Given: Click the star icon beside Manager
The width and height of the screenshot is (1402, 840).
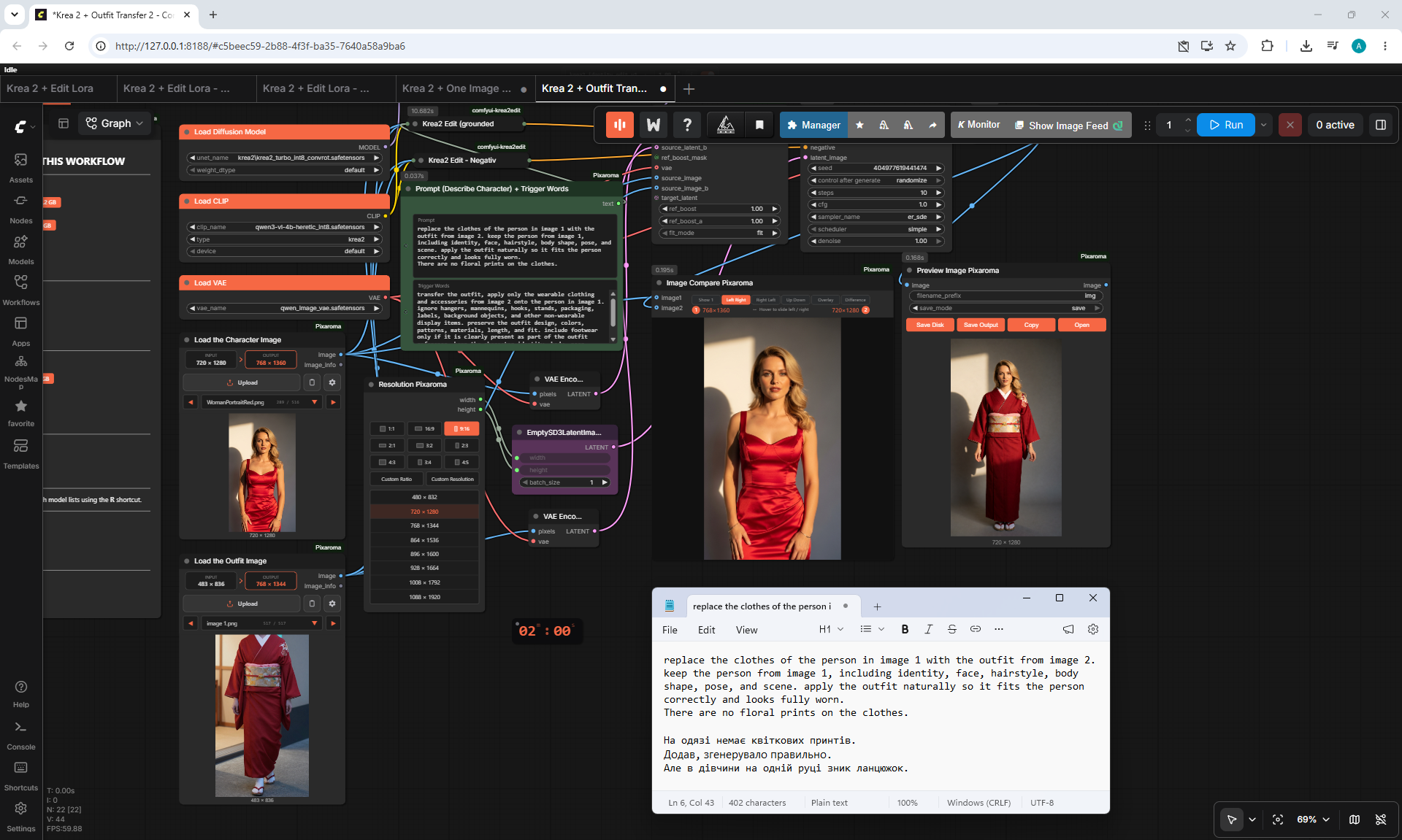Looking at the screenshot, I should tap(860, 125).
